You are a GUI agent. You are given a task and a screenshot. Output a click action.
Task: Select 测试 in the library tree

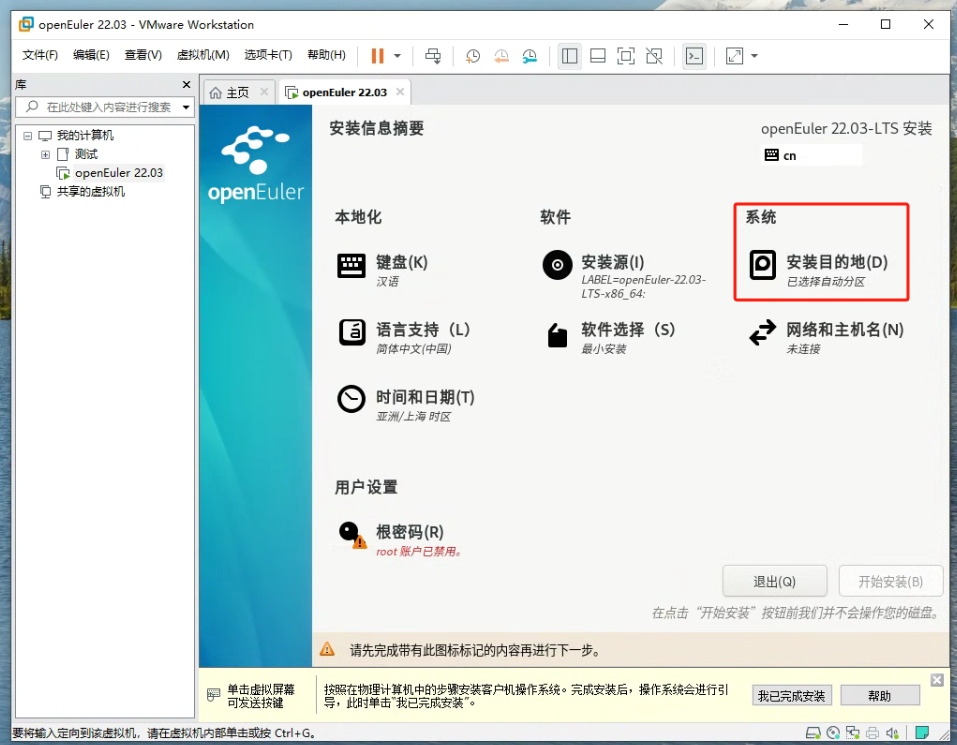(x=85, y=154)
